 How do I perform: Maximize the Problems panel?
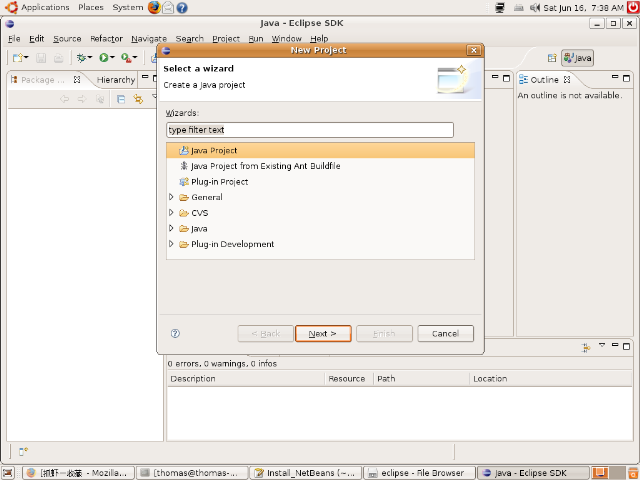[x=627, y=347]
